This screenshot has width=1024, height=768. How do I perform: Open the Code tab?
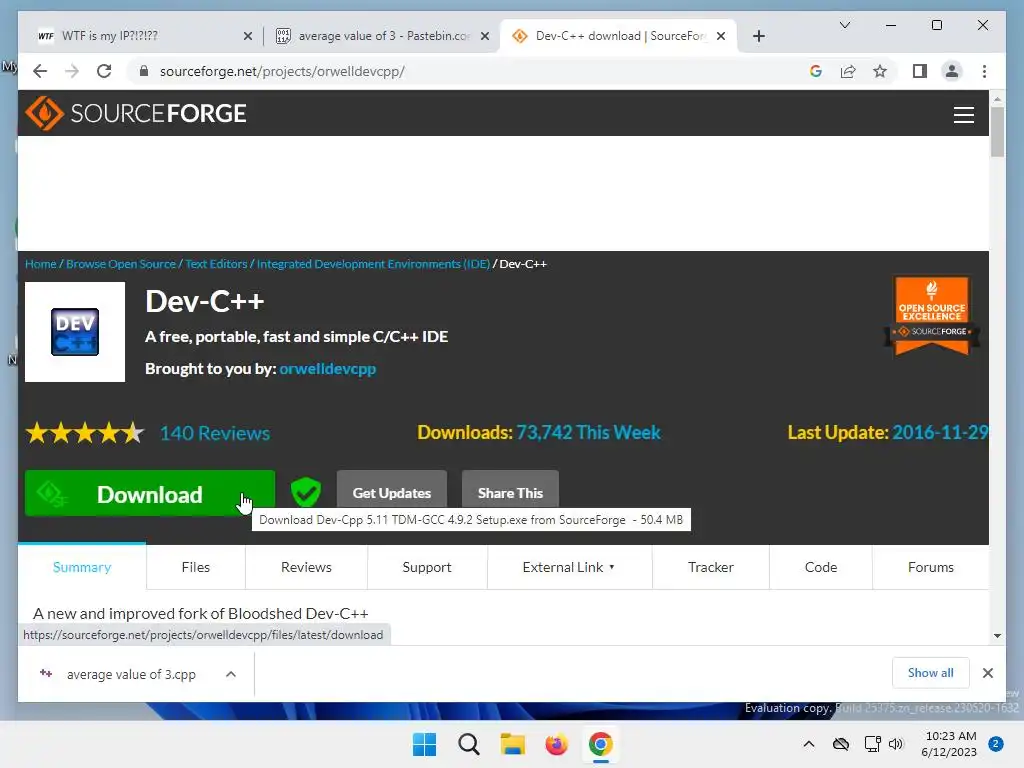821,567
